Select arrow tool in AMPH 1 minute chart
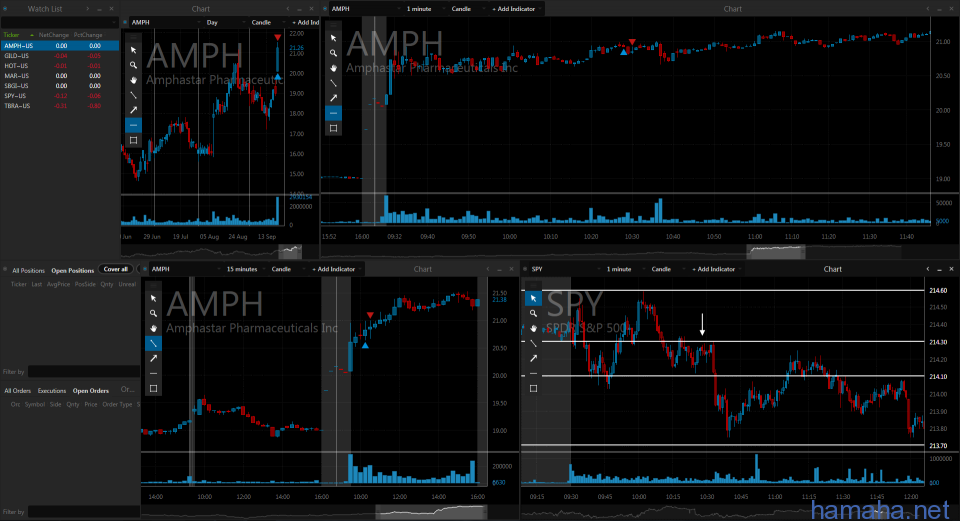The image size is (960, 521). pyautogui.click(x=334, y=98)
